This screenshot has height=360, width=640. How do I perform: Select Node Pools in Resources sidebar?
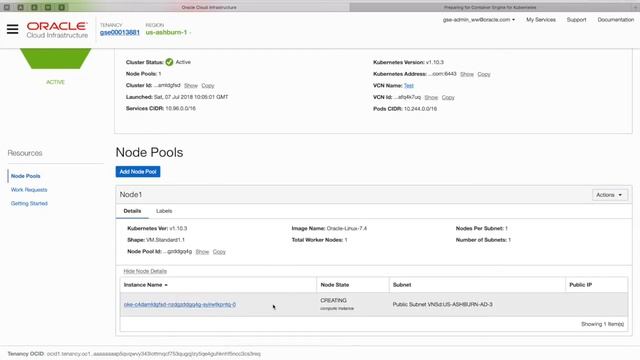[25, 176]
